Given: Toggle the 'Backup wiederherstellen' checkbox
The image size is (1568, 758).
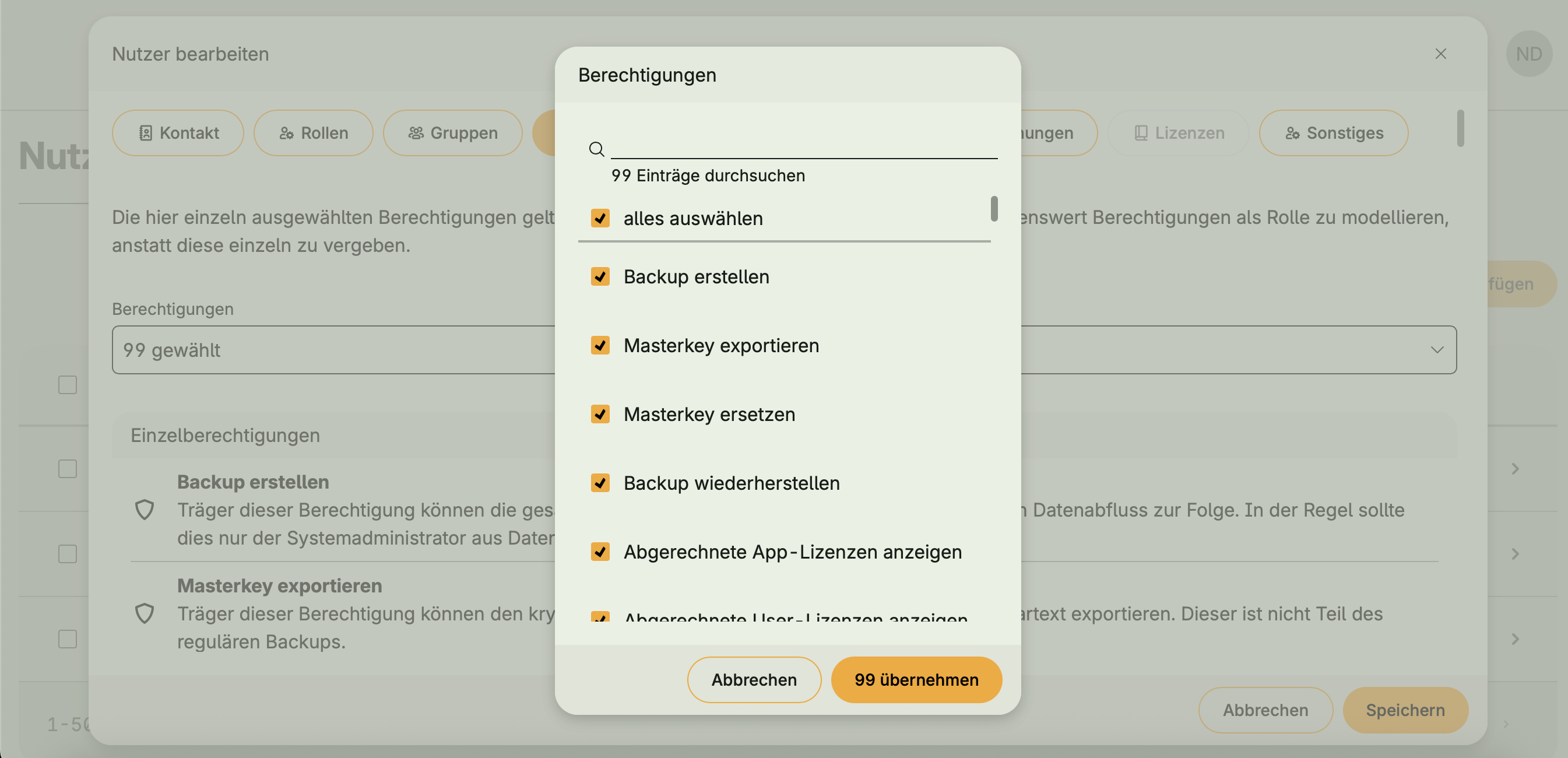Looking at the screenshot, I should tap(601, 483).
